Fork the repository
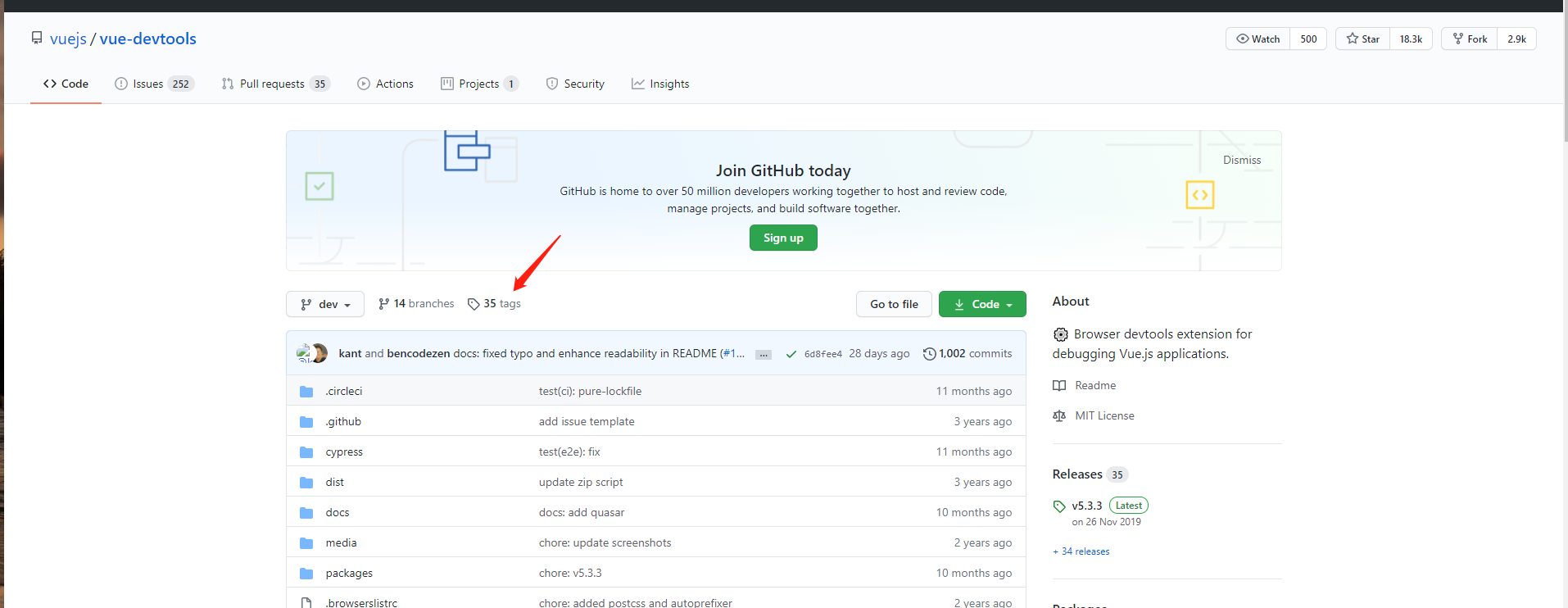The width and height of the screenshot is (1568, 608). tap(1470, 39)
